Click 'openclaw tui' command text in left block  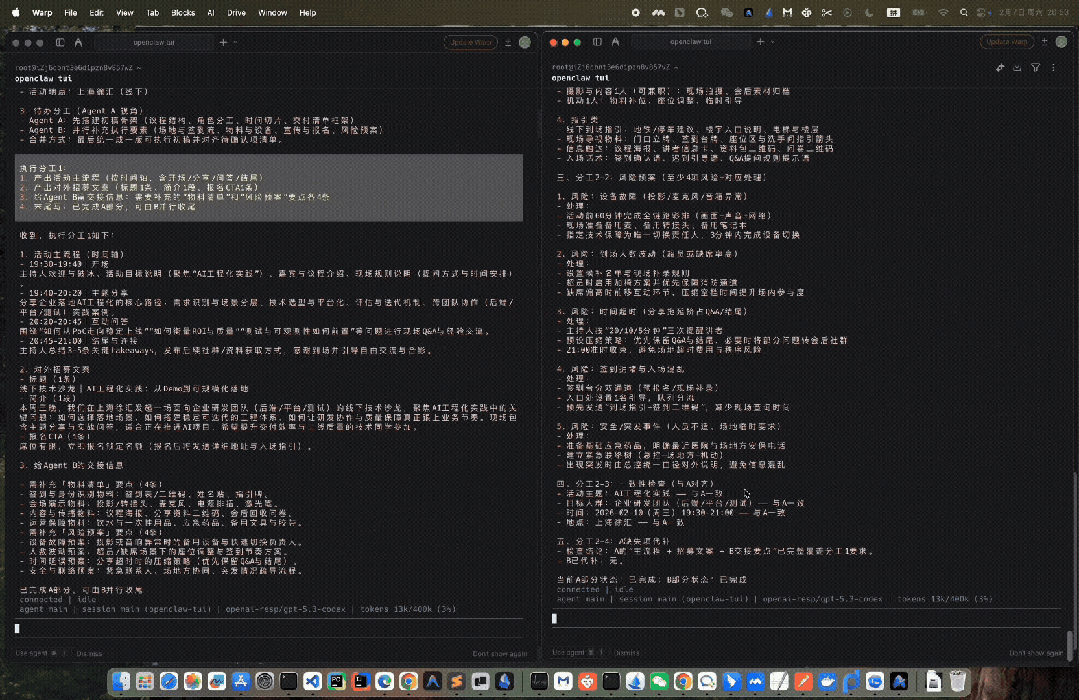[x=43, y=78]
